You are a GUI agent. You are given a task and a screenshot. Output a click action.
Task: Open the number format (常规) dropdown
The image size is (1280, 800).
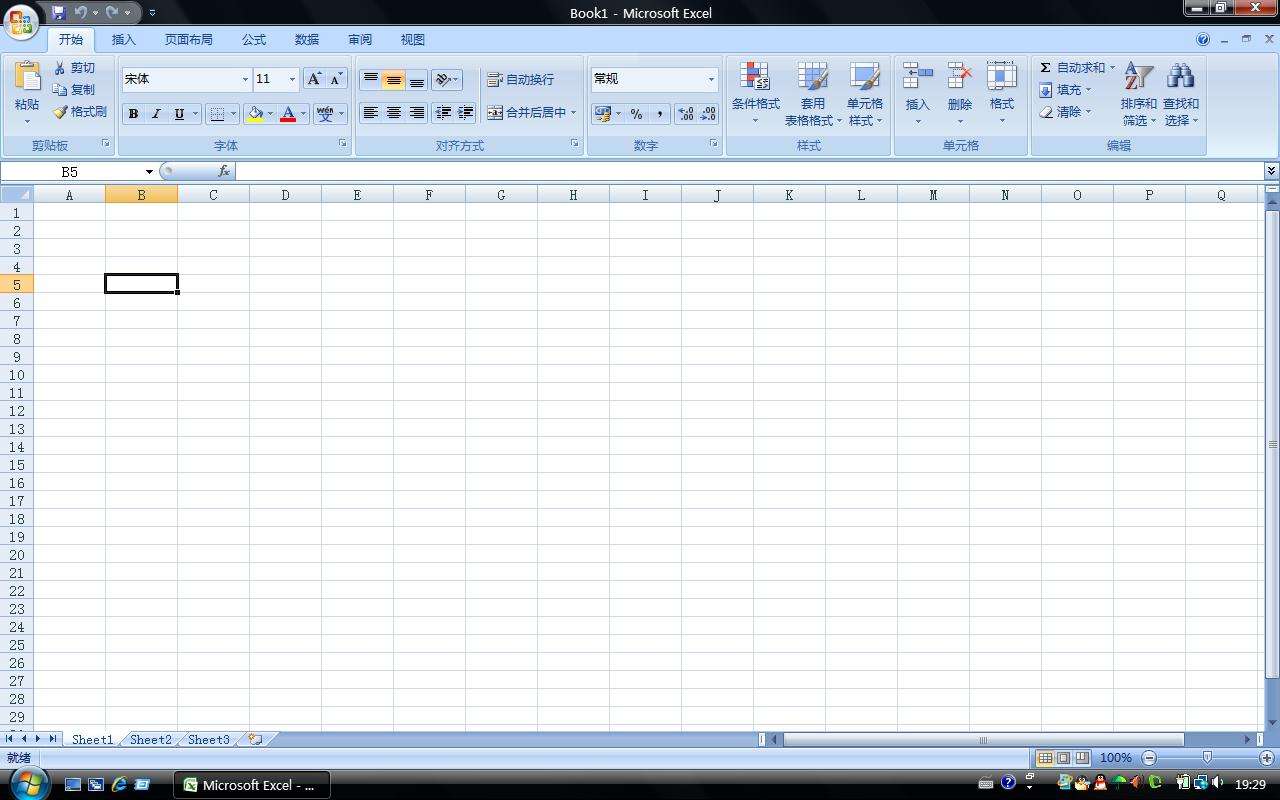(x=710, y=79)
